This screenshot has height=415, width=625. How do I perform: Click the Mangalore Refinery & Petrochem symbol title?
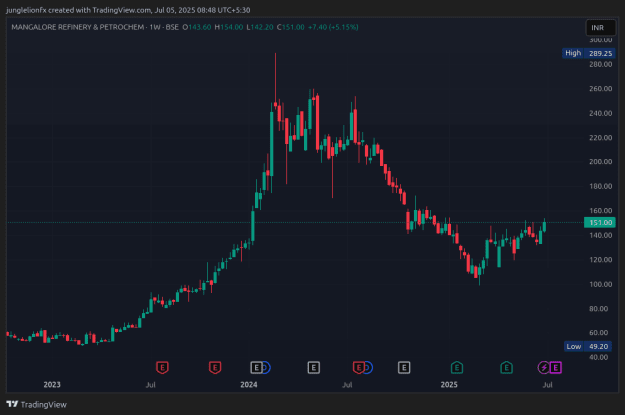coord(77,27)
